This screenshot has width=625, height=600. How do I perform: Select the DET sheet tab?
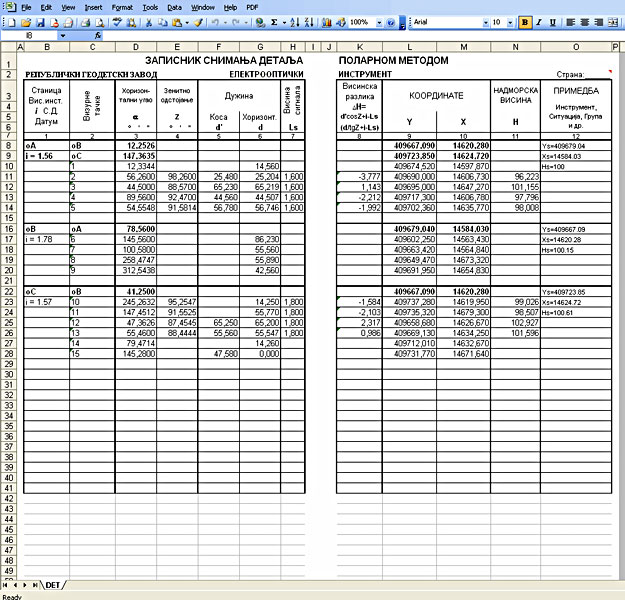tap(53, 583)
